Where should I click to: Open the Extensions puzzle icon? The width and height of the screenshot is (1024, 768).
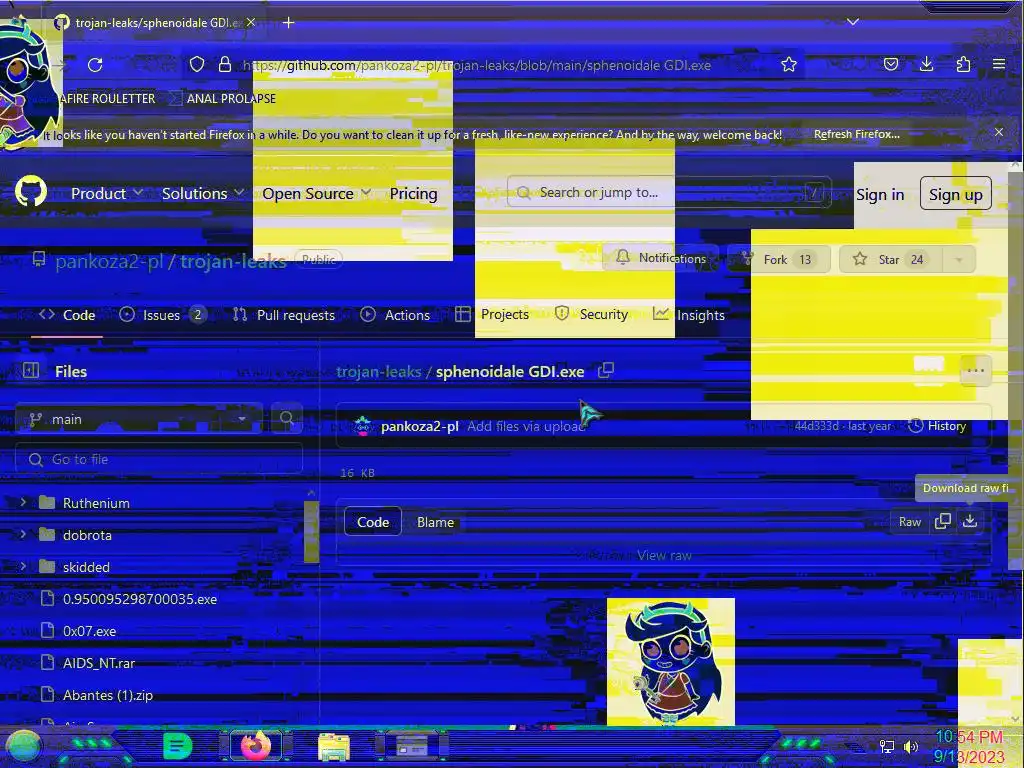pos(963,64)
